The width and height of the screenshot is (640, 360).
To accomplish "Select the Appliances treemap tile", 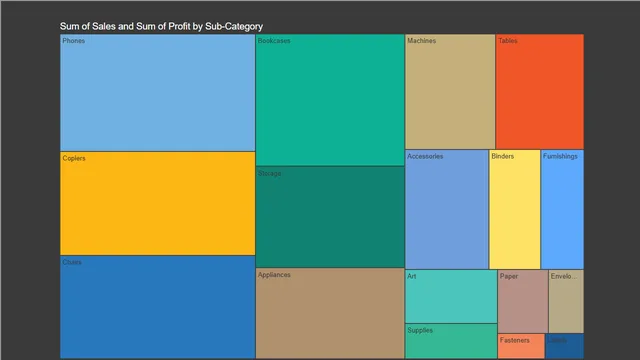I will coord(330,313).
